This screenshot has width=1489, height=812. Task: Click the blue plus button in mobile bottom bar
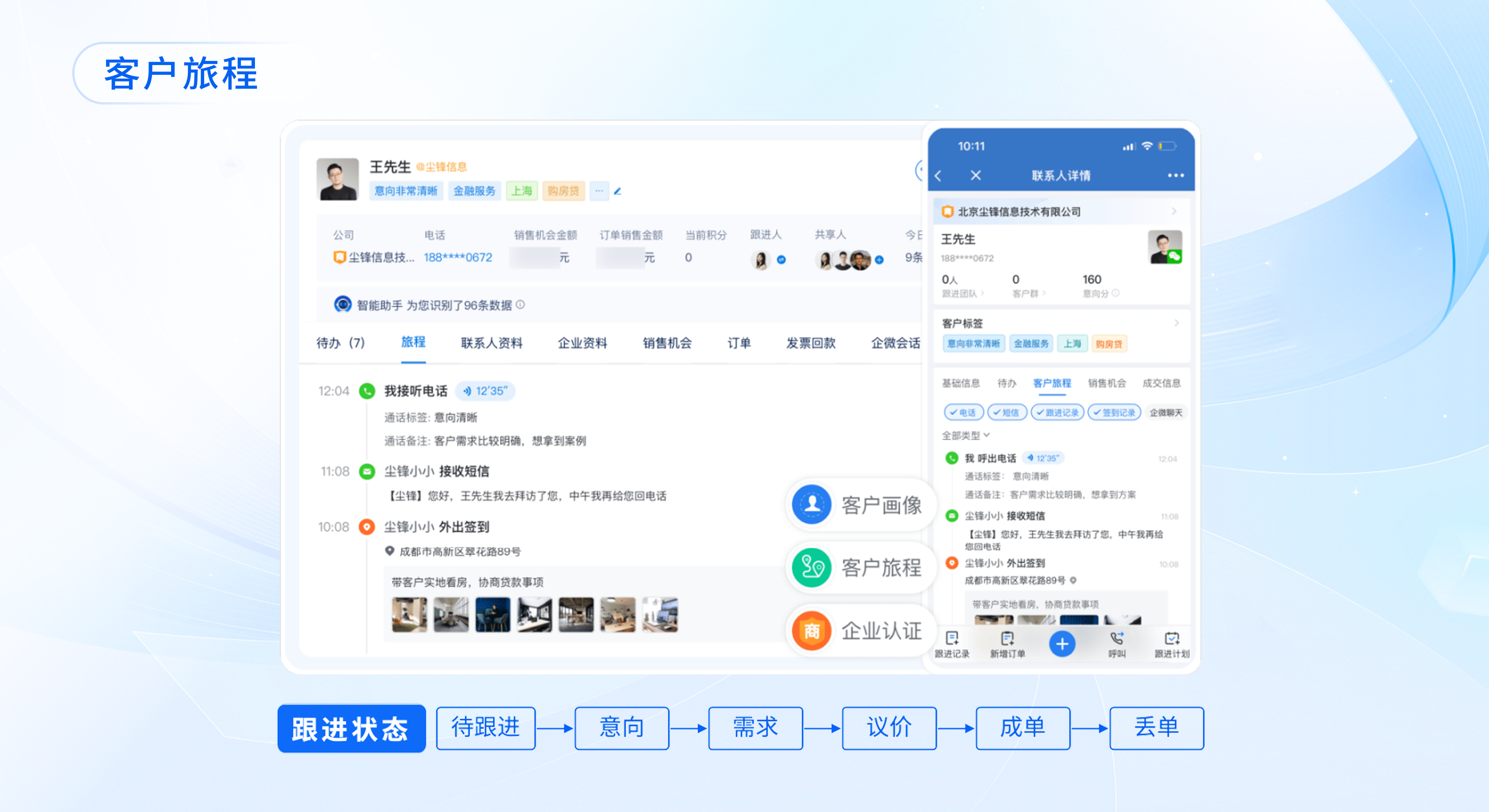(x=1062, y=644)
